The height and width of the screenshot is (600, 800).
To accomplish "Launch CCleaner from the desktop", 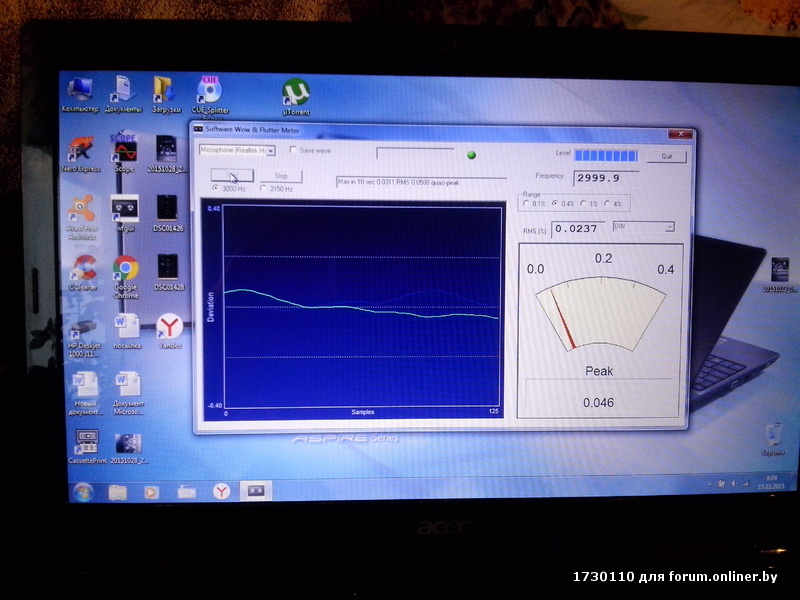I will coord(83,269).
